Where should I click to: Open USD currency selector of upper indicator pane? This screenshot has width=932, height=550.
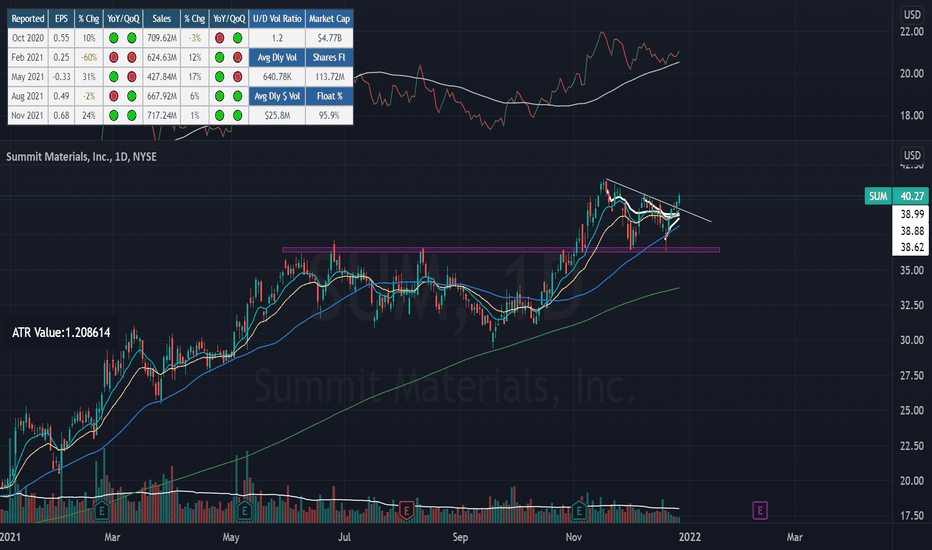coord(912,15)
